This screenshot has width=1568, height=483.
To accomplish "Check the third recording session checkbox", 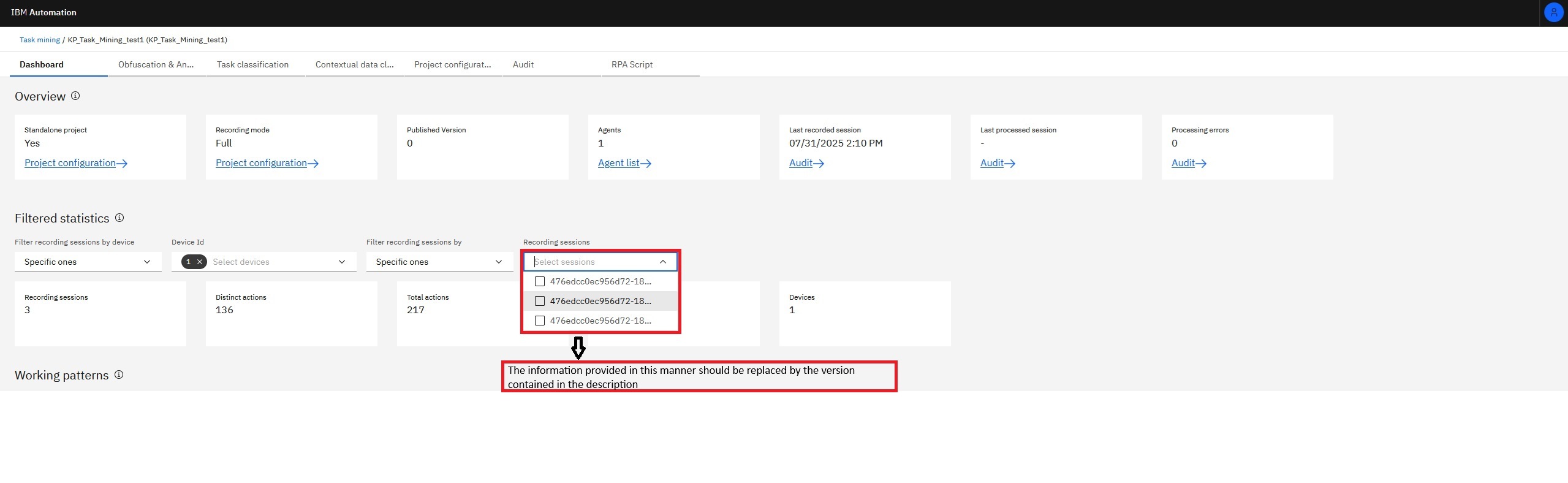I will [x=540, y=321].
